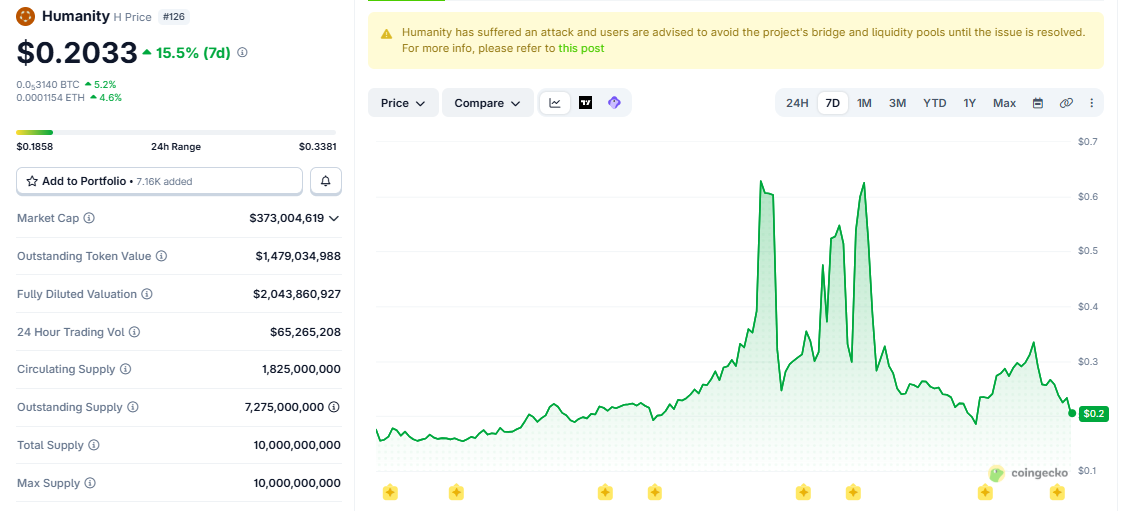Screen dimensions: 1123x511
Task: Switch to TradingView chart icon
Action: 585,103
